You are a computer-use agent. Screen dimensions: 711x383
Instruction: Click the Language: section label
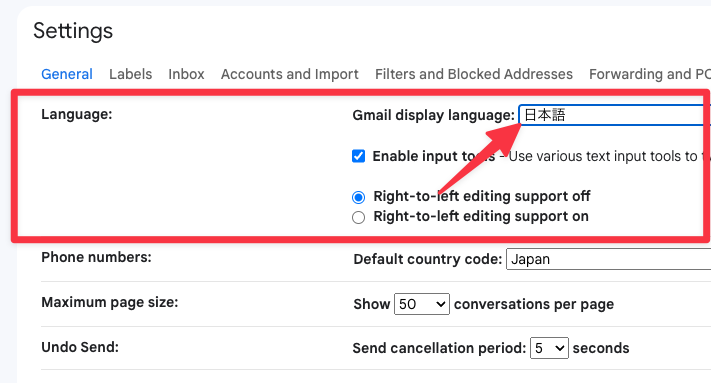tap(77, 114)
